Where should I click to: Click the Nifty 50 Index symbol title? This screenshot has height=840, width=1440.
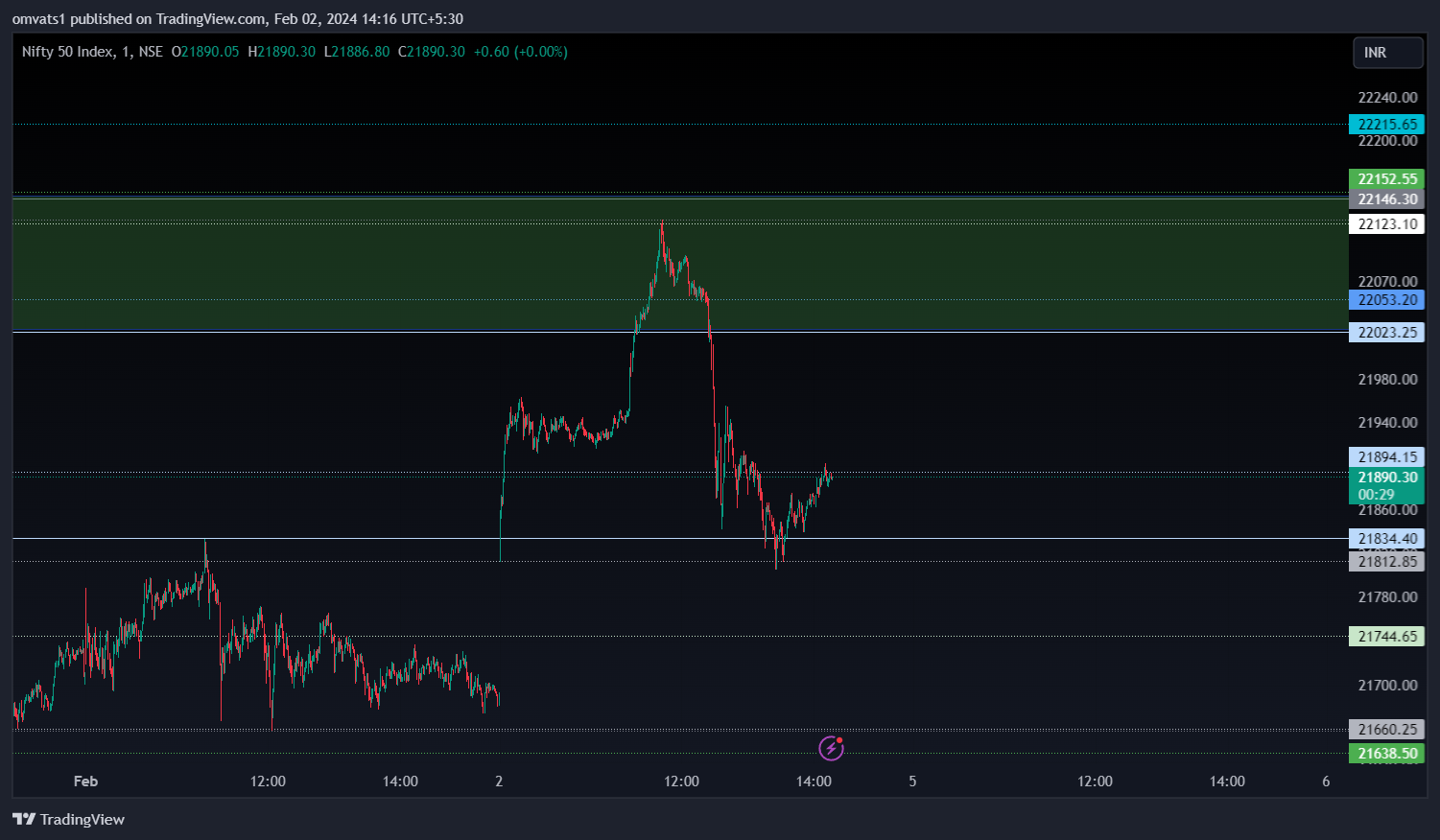pyautogui.click(x=92, y=52)
